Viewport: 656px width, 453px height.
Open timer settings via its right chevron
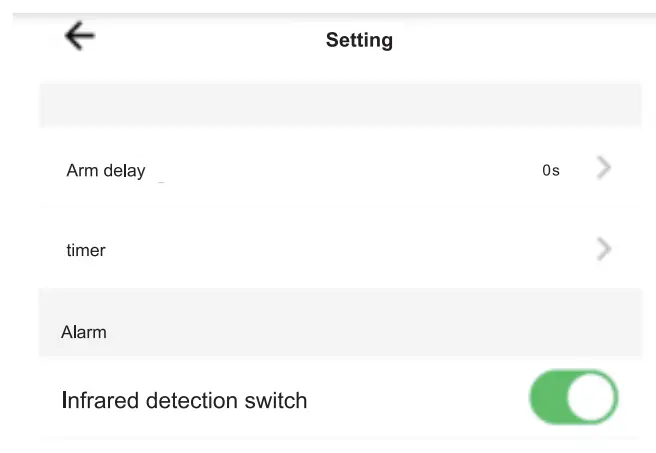click(x=603, y=249)
